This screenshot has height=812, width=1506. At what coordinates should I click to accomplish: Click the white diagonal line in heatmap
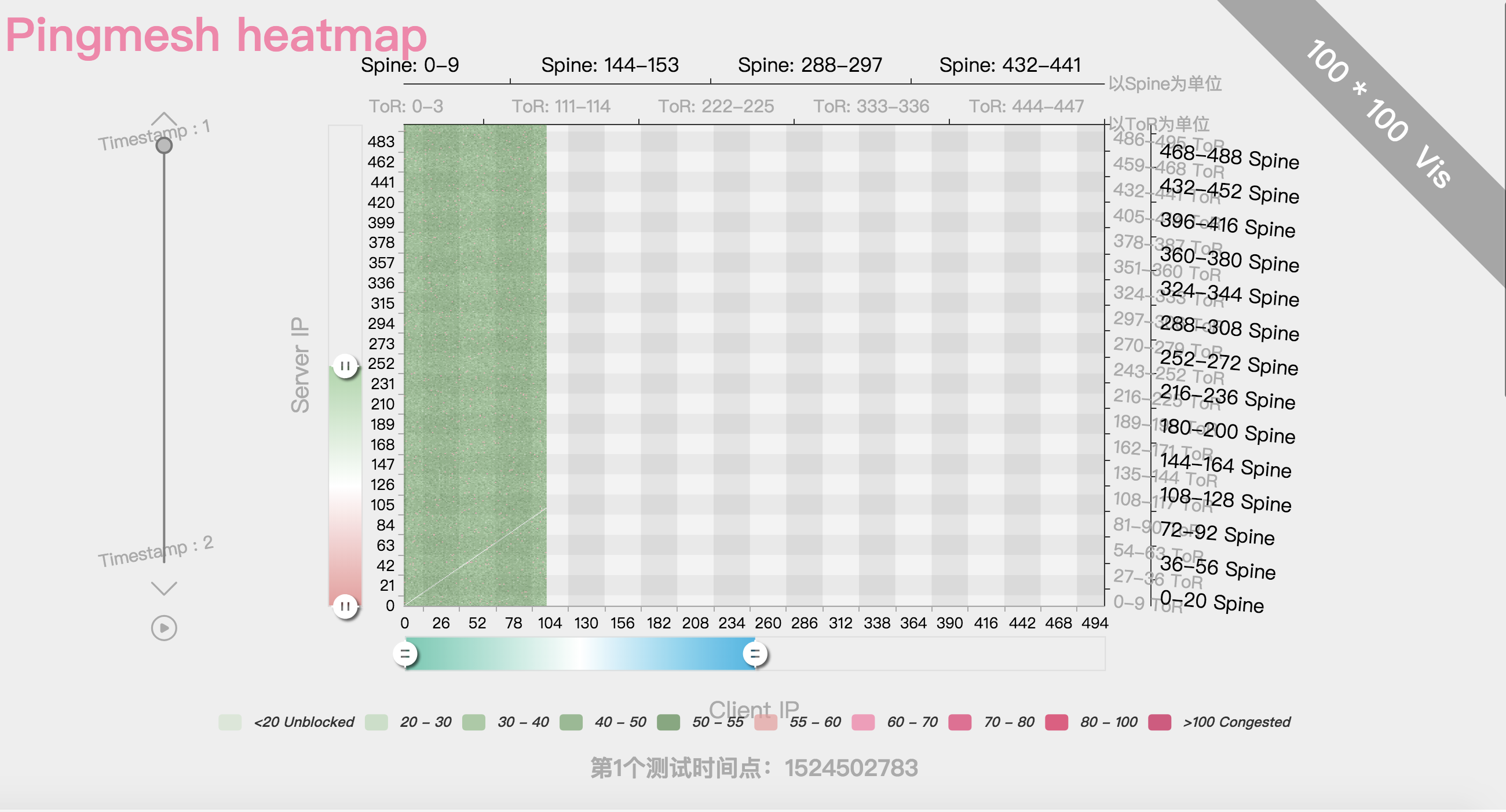coord(476,557)
